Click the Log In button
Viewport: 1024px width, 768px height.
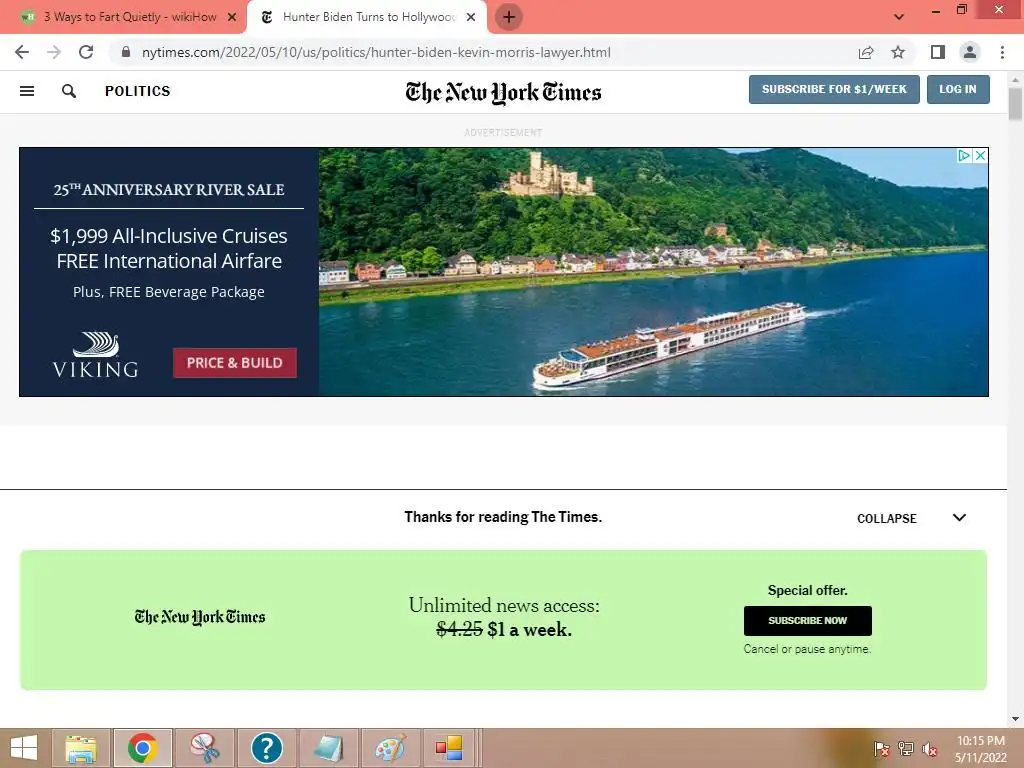(958, 89)
